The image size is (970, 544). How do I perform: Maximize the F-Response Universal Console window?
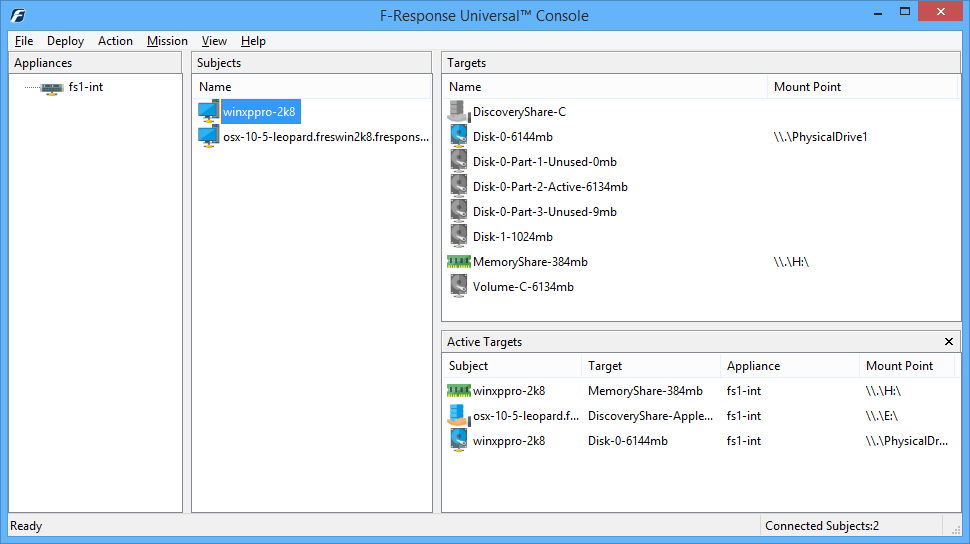pyautogui.click(x=904, y=12)
